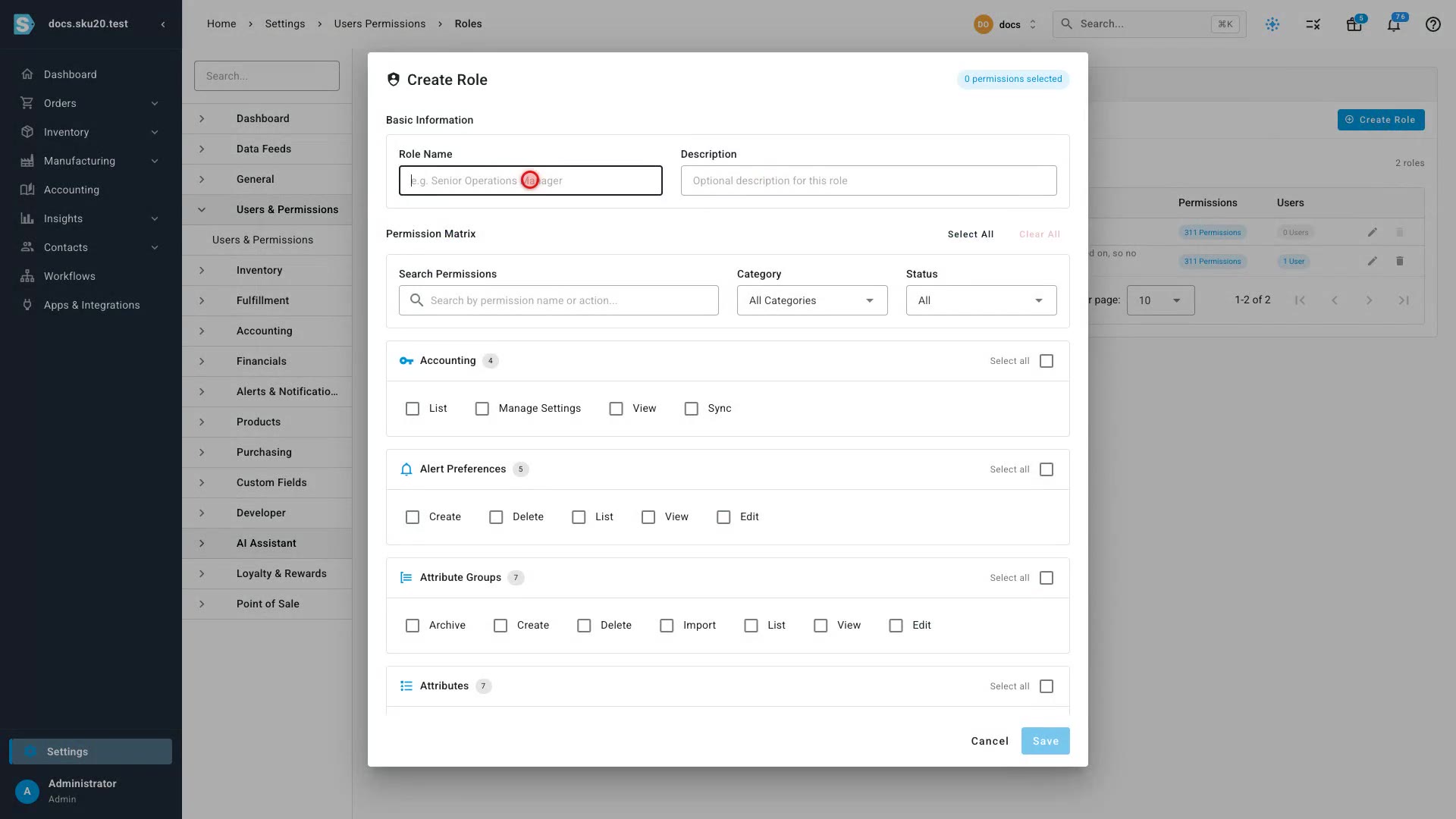
Task: Focus the Search Permissions field
Action: coord(559,301)
